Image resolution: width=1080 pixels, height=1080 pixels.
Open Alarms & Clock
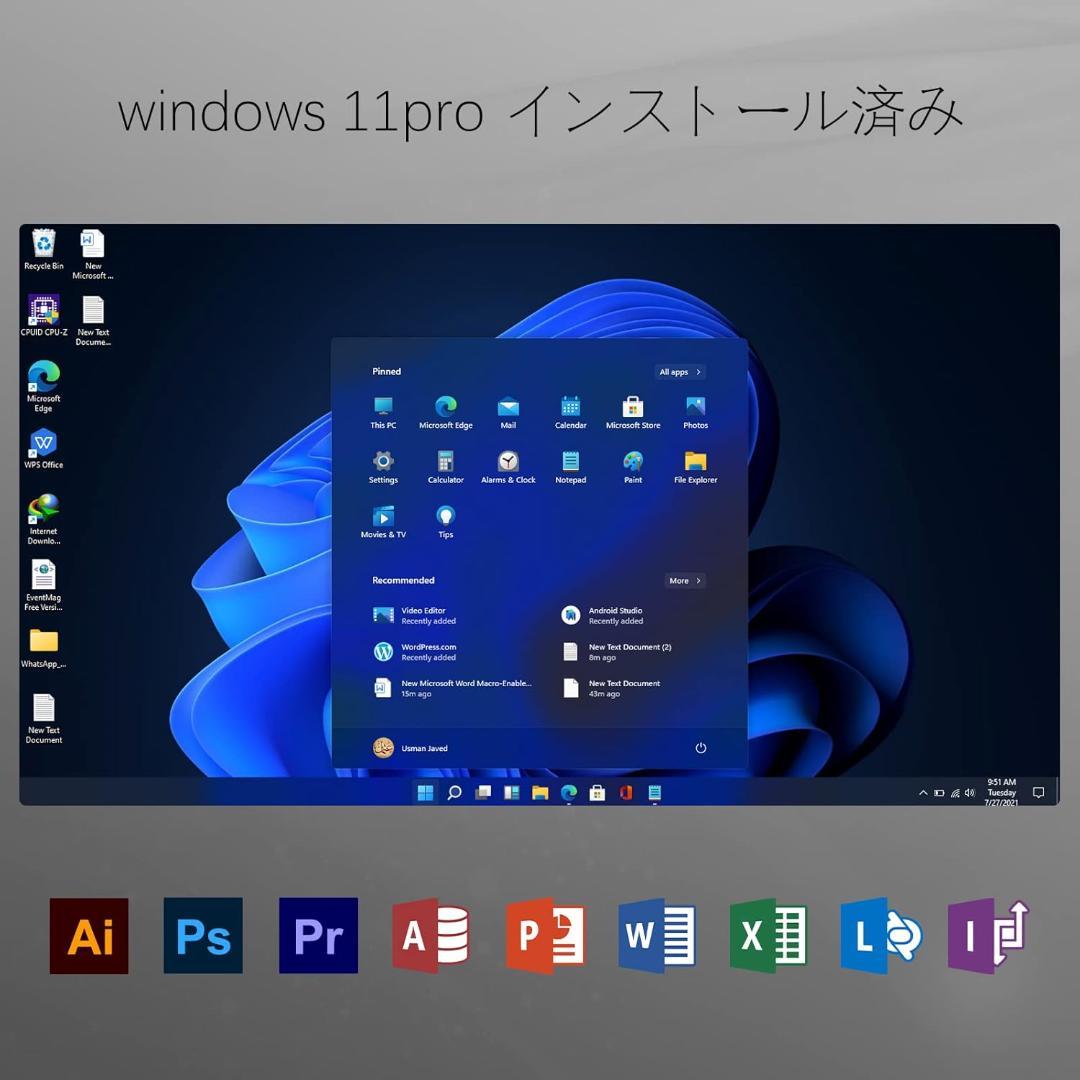[507, 463]
